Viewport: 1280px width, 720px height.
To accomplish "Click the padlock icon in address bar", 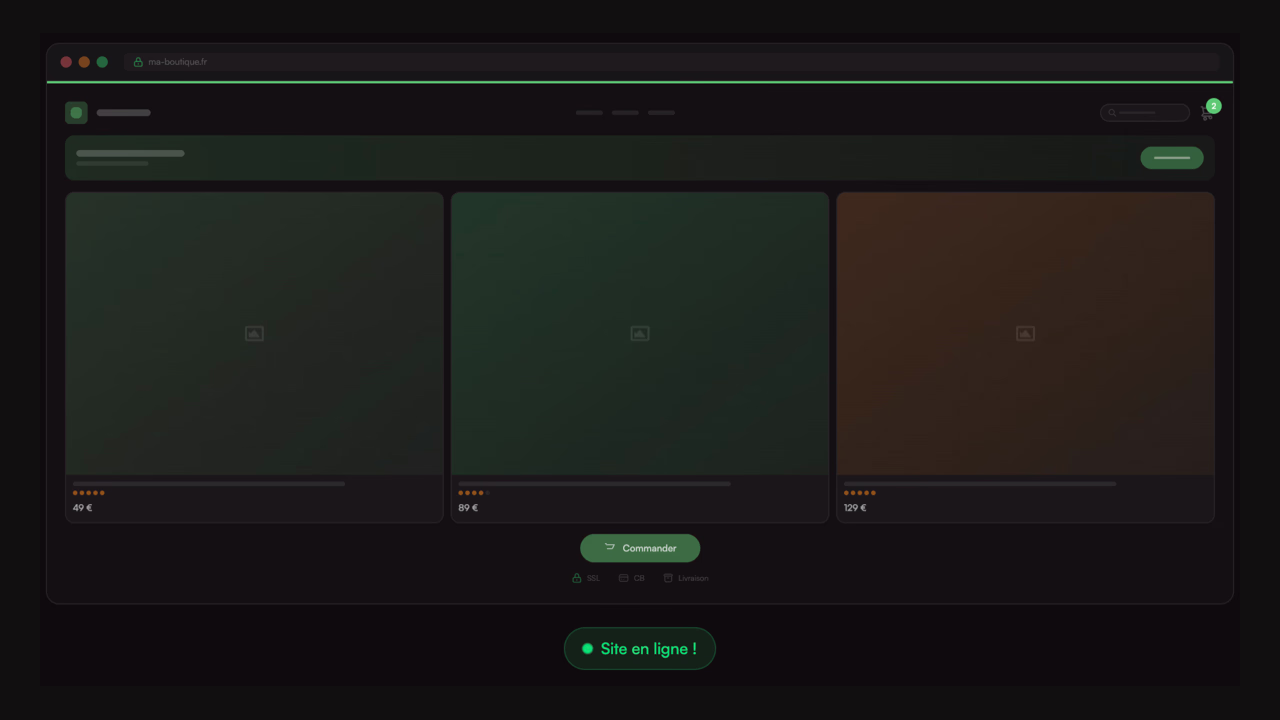I will tap(138, 62).
